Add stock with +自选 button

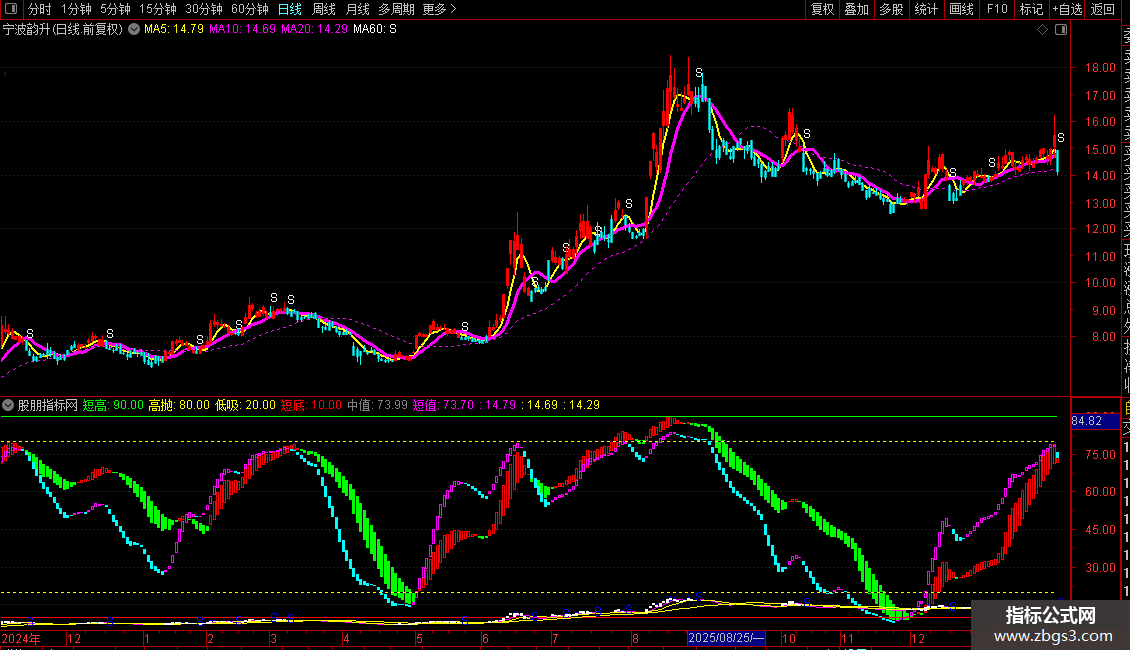1067,10
